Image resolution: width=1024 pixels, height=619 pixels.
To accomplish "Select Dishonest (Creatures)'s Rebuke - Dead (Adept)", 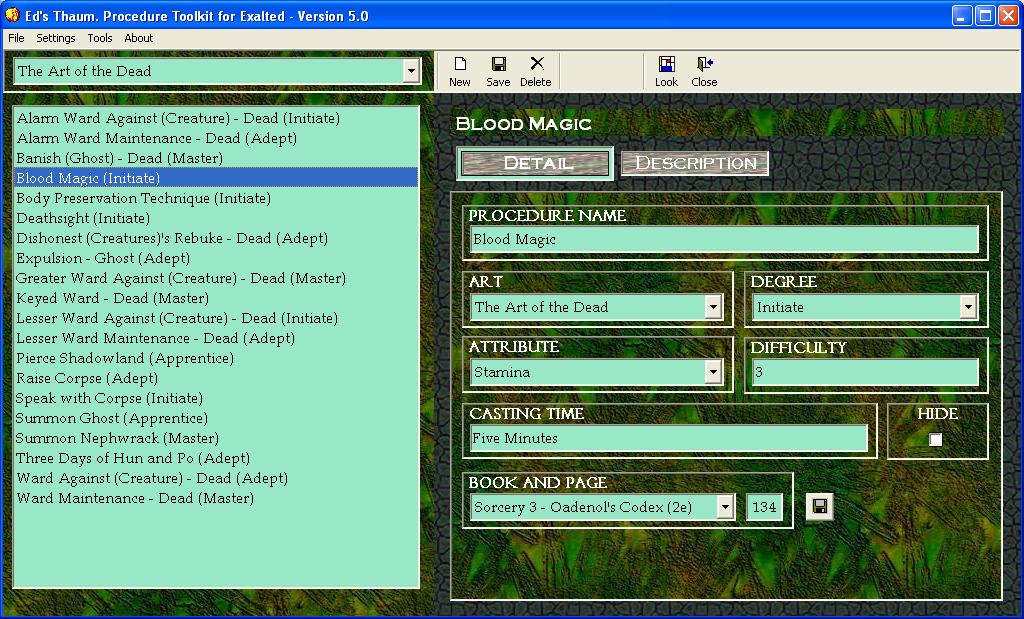I will (x=216, y=238).
